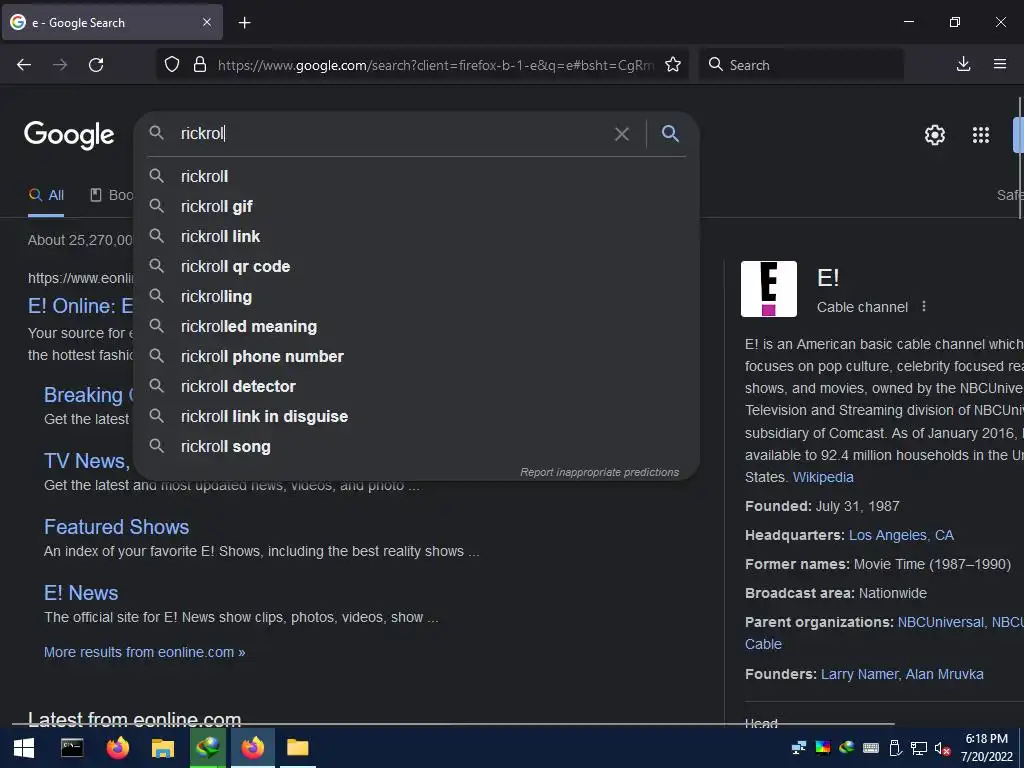Click the 'NBCUniversal' parent organization link
The width and height of the screenshot is (1024, 768).
(940, 622)
